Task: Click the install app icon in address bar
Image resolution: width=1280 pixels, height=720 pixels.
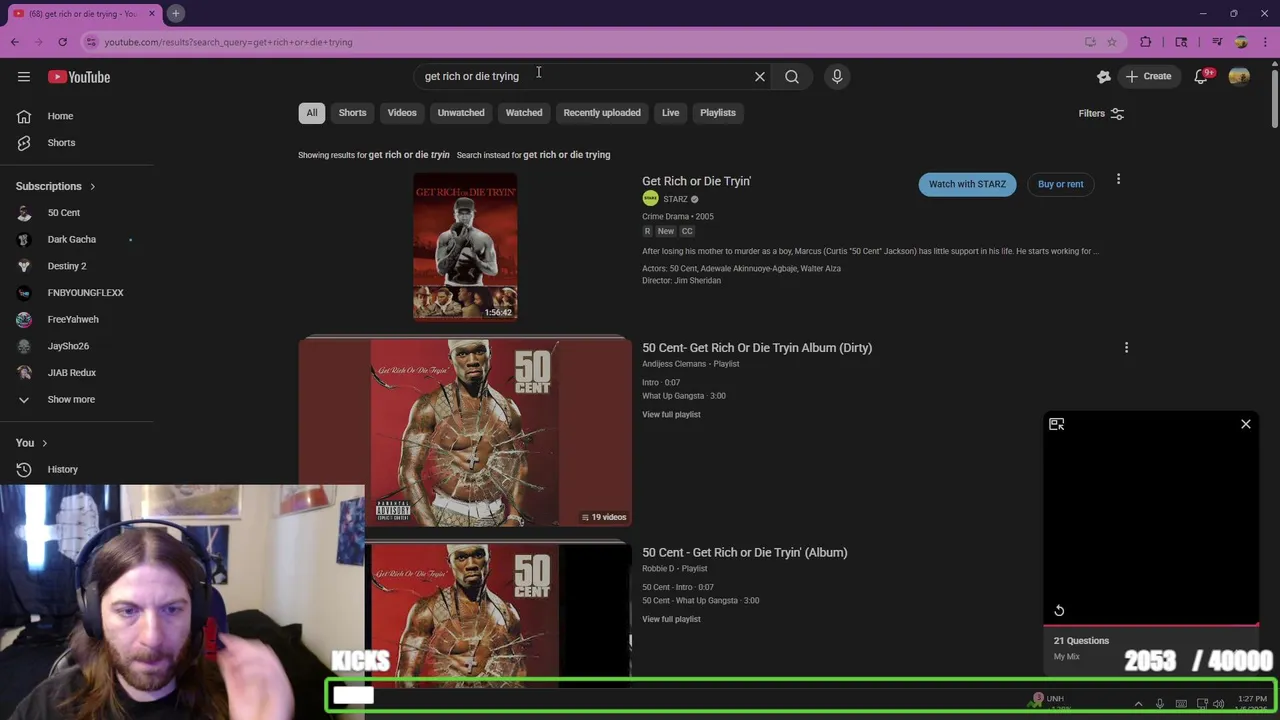Action: pos(1090,42)
